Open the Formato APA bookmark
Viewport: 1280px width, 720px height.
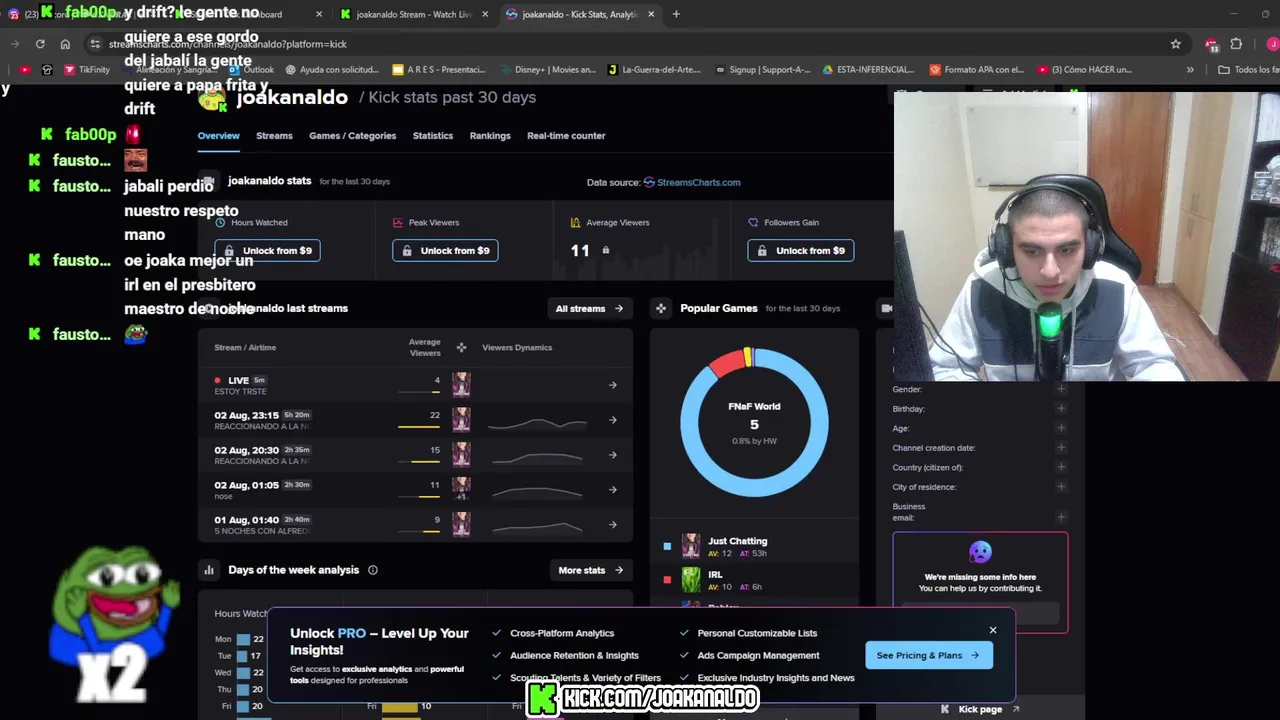point(977,70)
